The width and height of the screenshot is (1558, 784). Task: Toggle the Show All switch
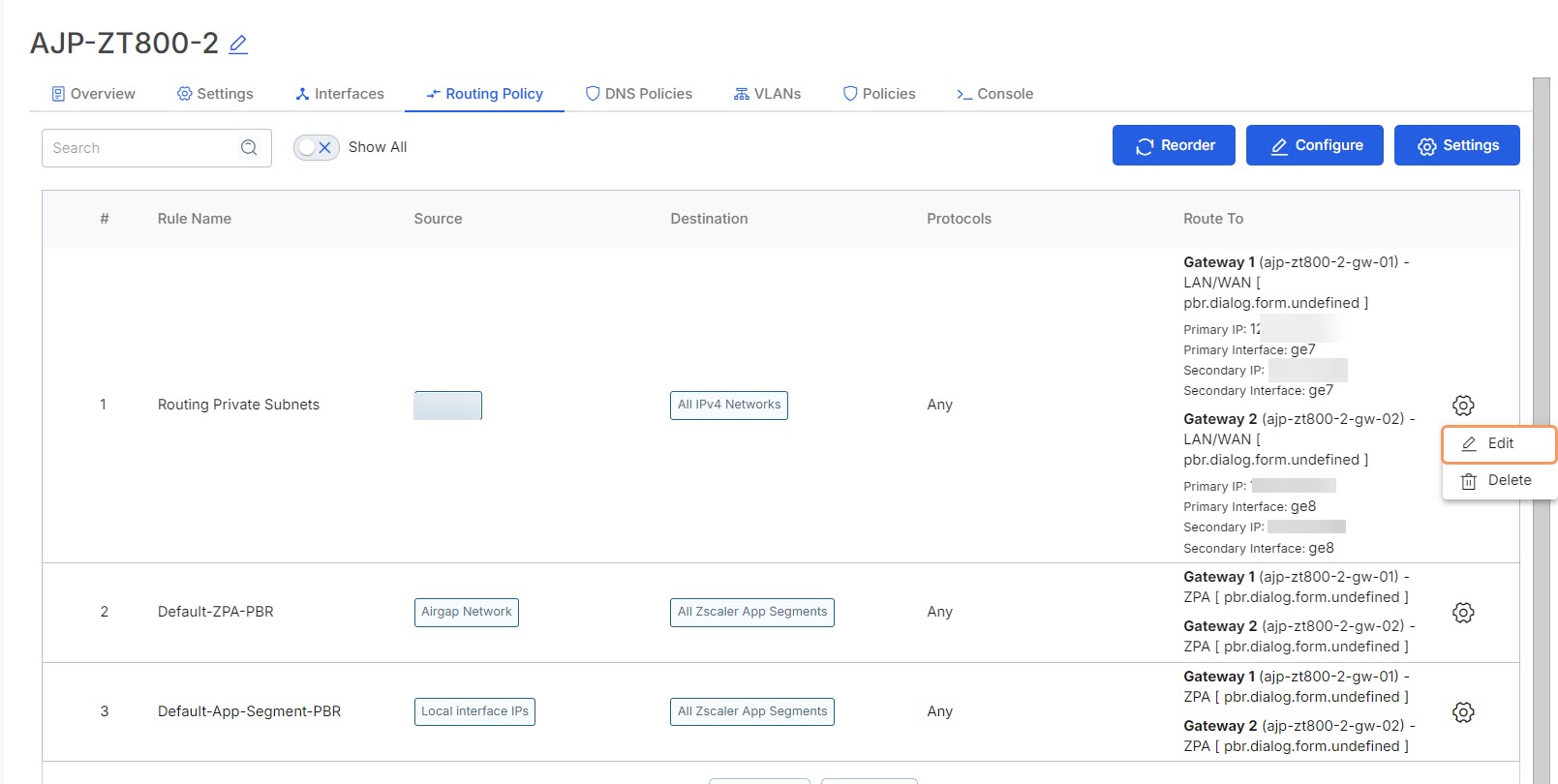(x=317, y=147)
